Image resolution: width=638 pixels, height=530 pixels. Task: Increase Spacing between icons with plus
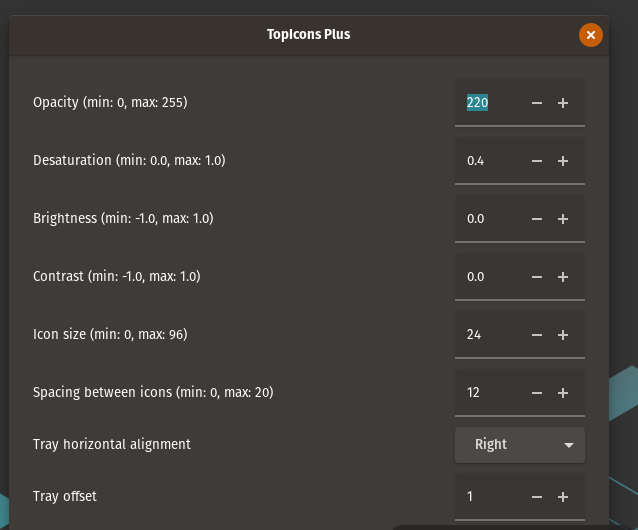[563, 393]
